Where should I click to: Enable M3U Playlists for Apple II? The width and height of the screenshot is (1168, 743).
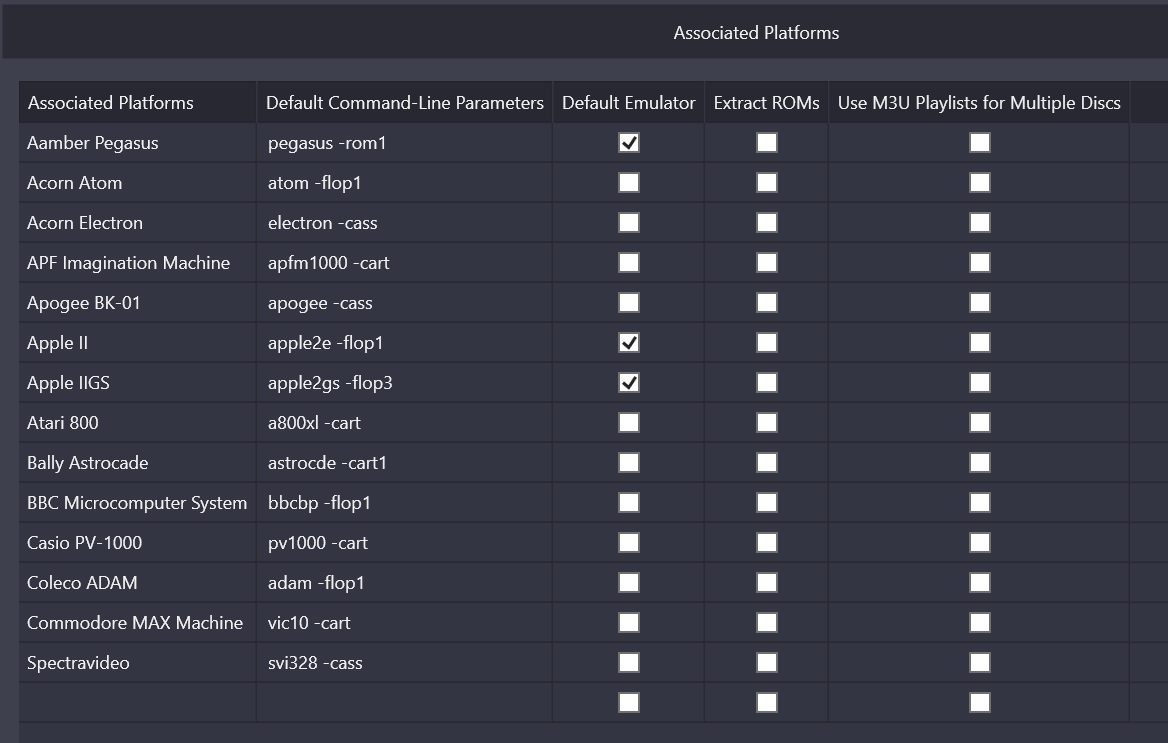(x=980, y=343)
